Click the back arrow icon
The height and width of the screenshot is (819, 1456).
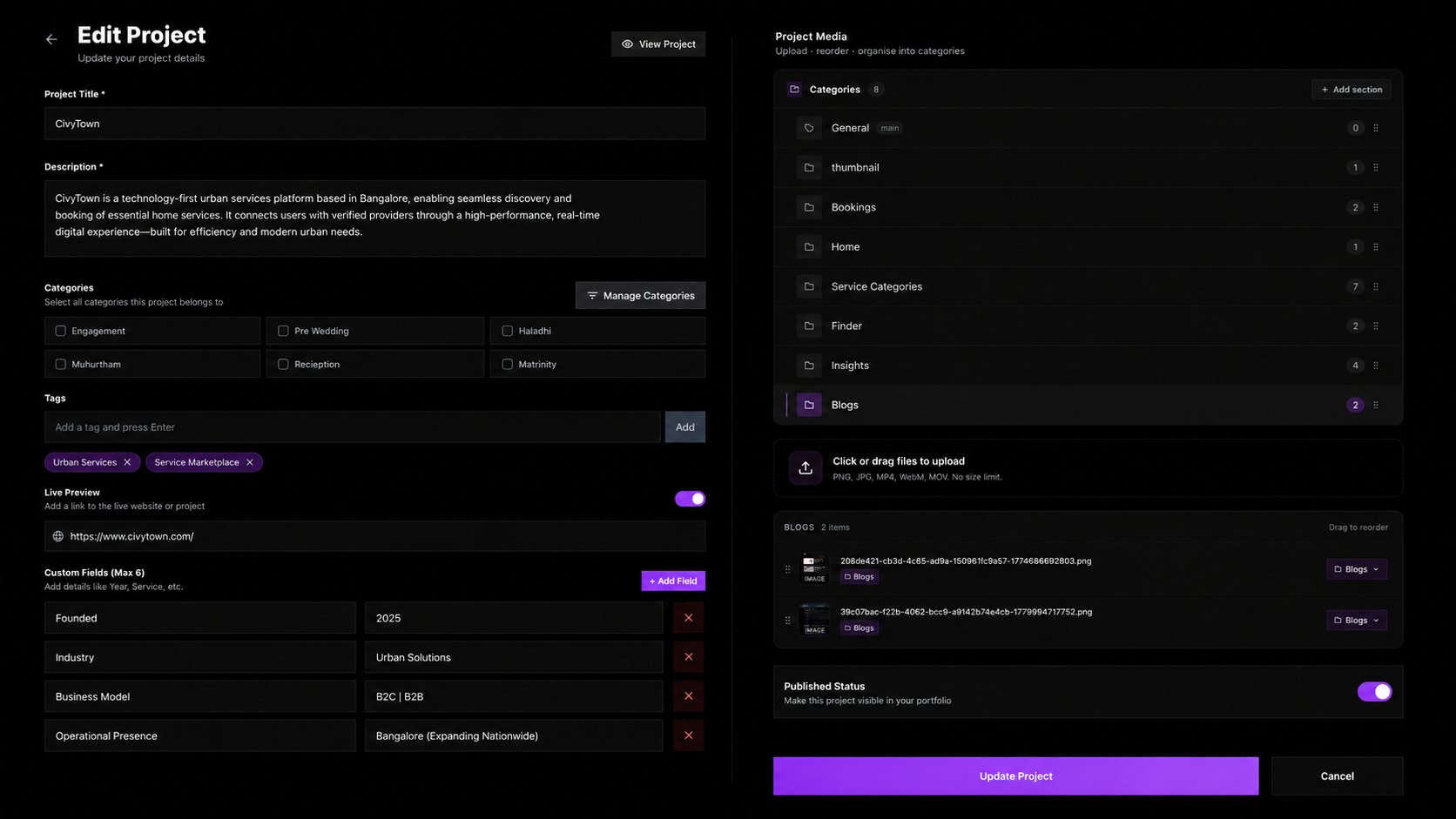(x=51, y=39)
